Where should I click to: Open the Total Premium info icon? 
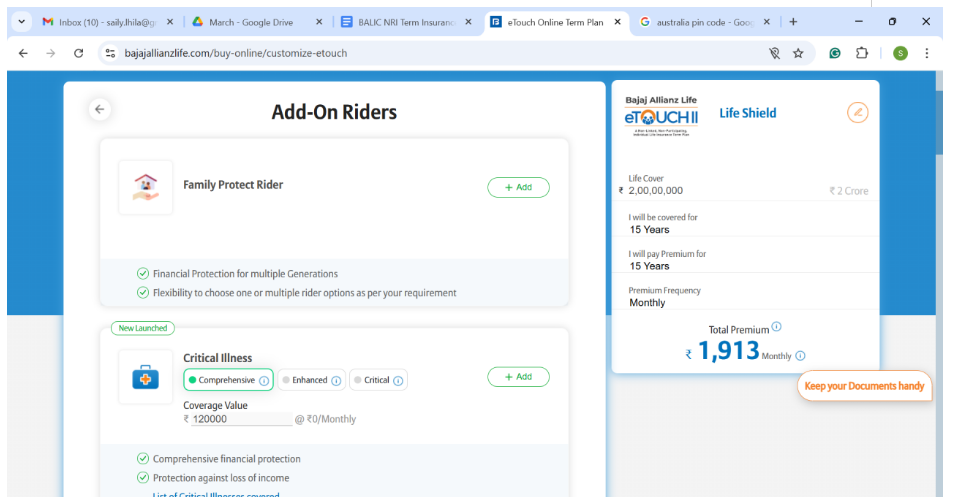776,326
